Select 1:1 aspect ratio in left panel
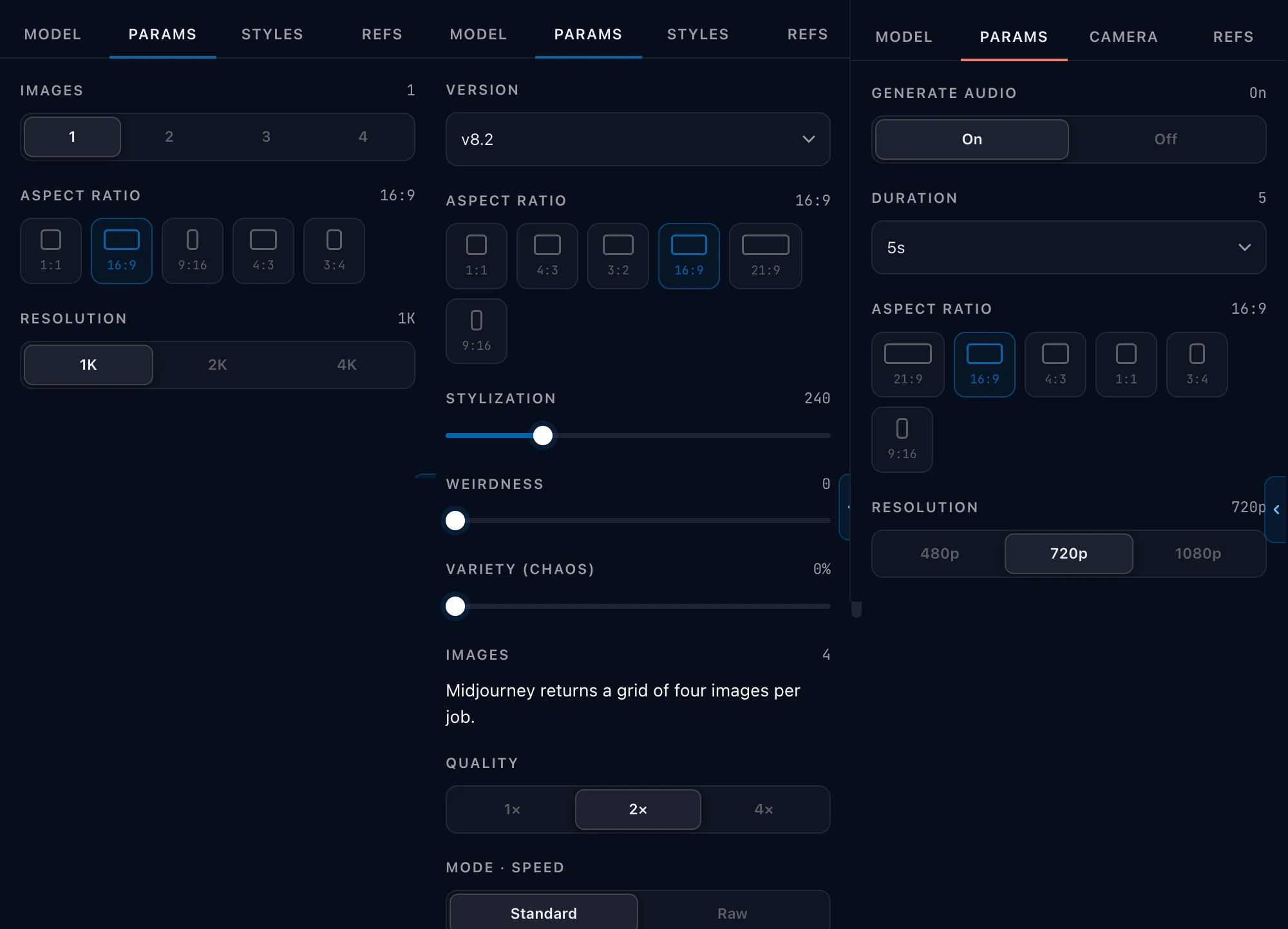This screenshot has height=929, width=1288. (51, 251)
